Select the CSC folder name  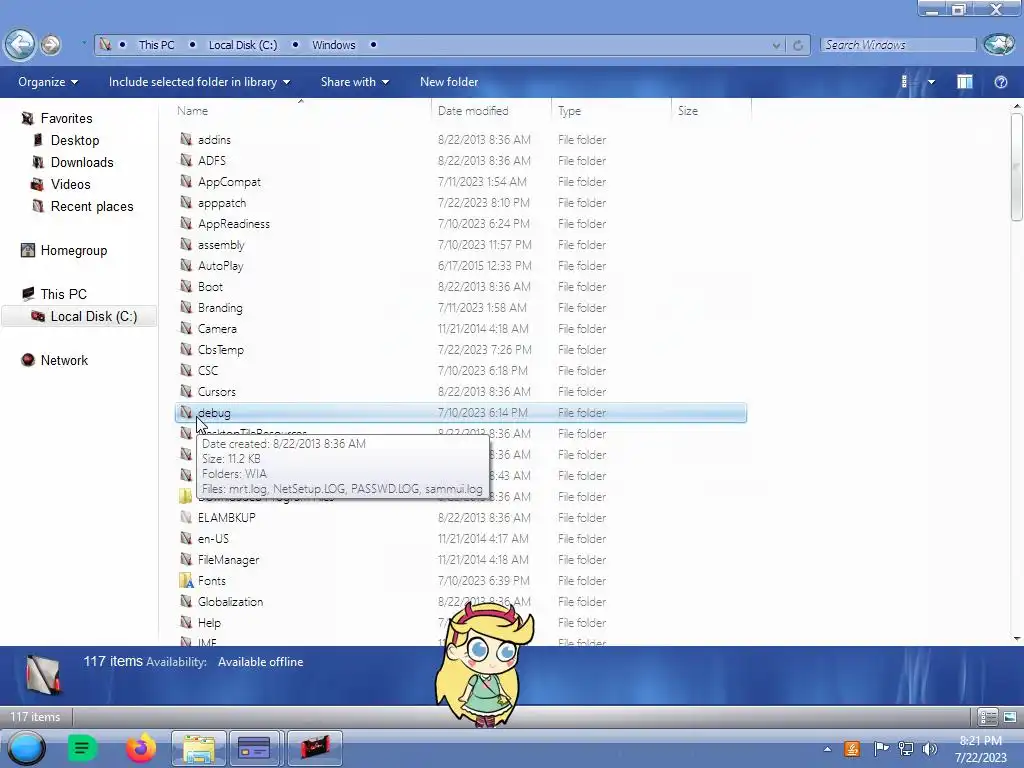click(x=208, y=370)
